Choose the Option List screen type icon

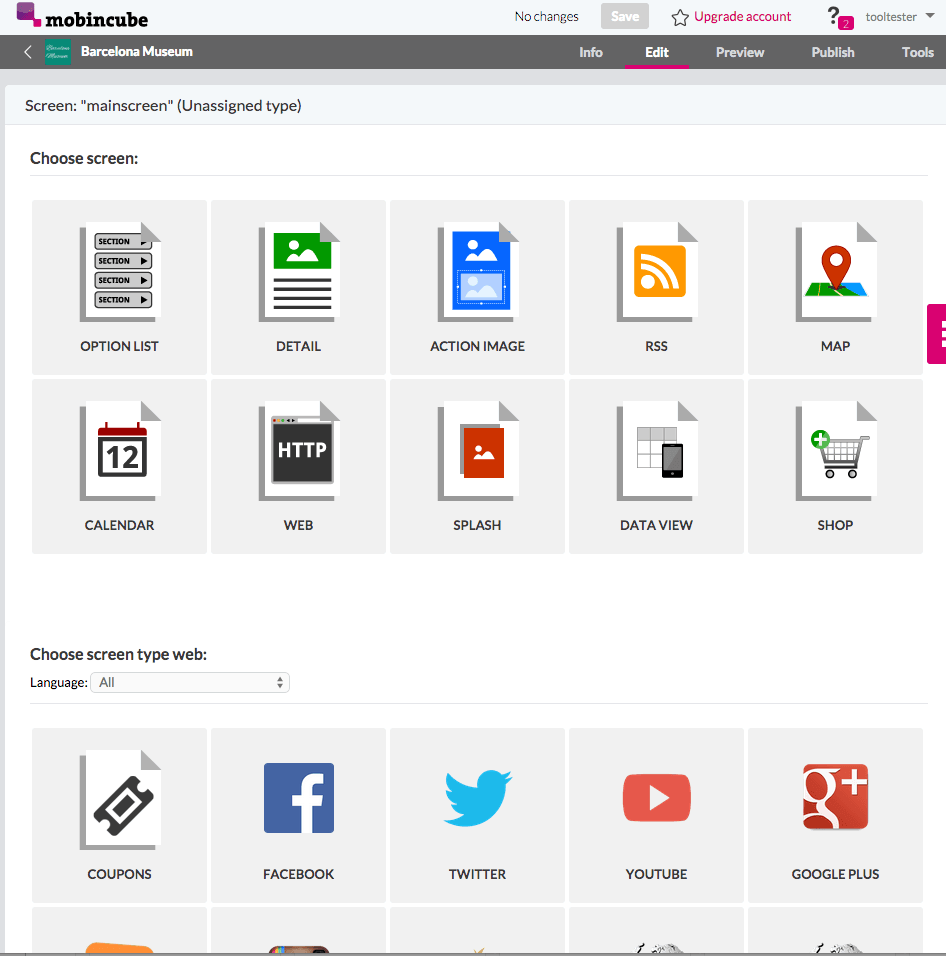[120, 272]
